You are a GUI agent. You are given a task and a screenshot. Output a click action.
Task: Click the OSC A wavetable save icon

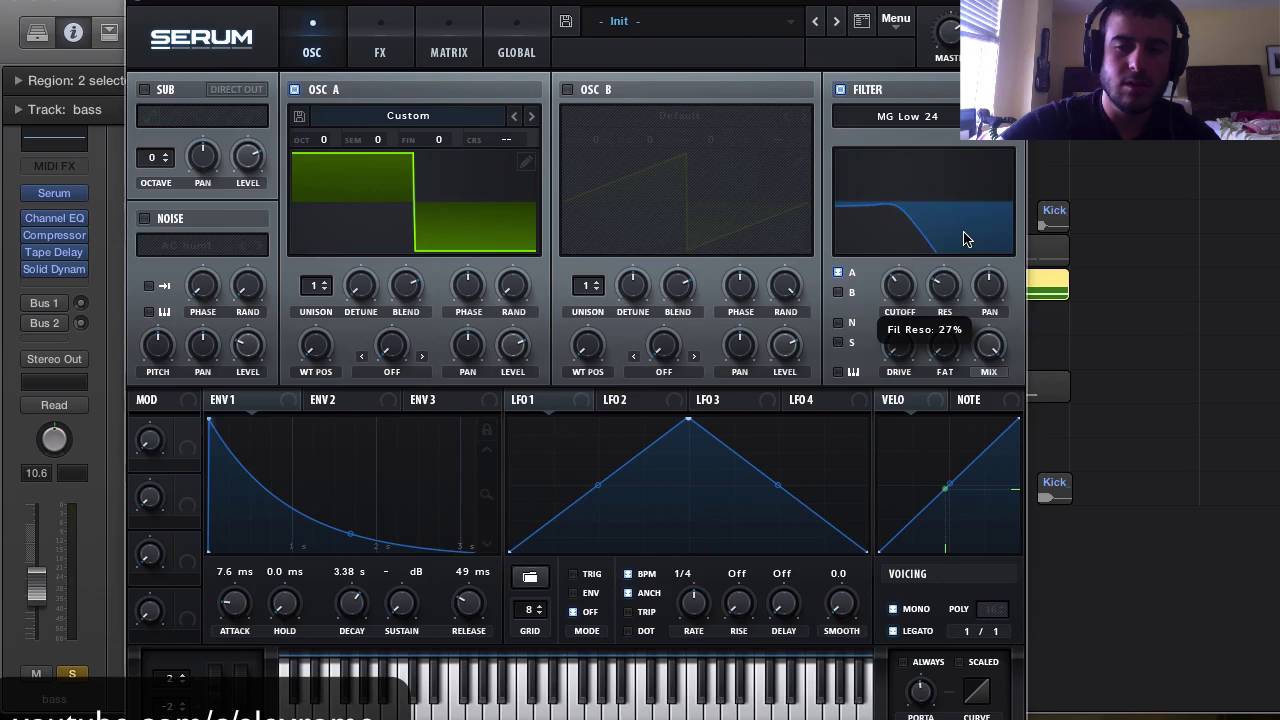click(x=299, y=117)
